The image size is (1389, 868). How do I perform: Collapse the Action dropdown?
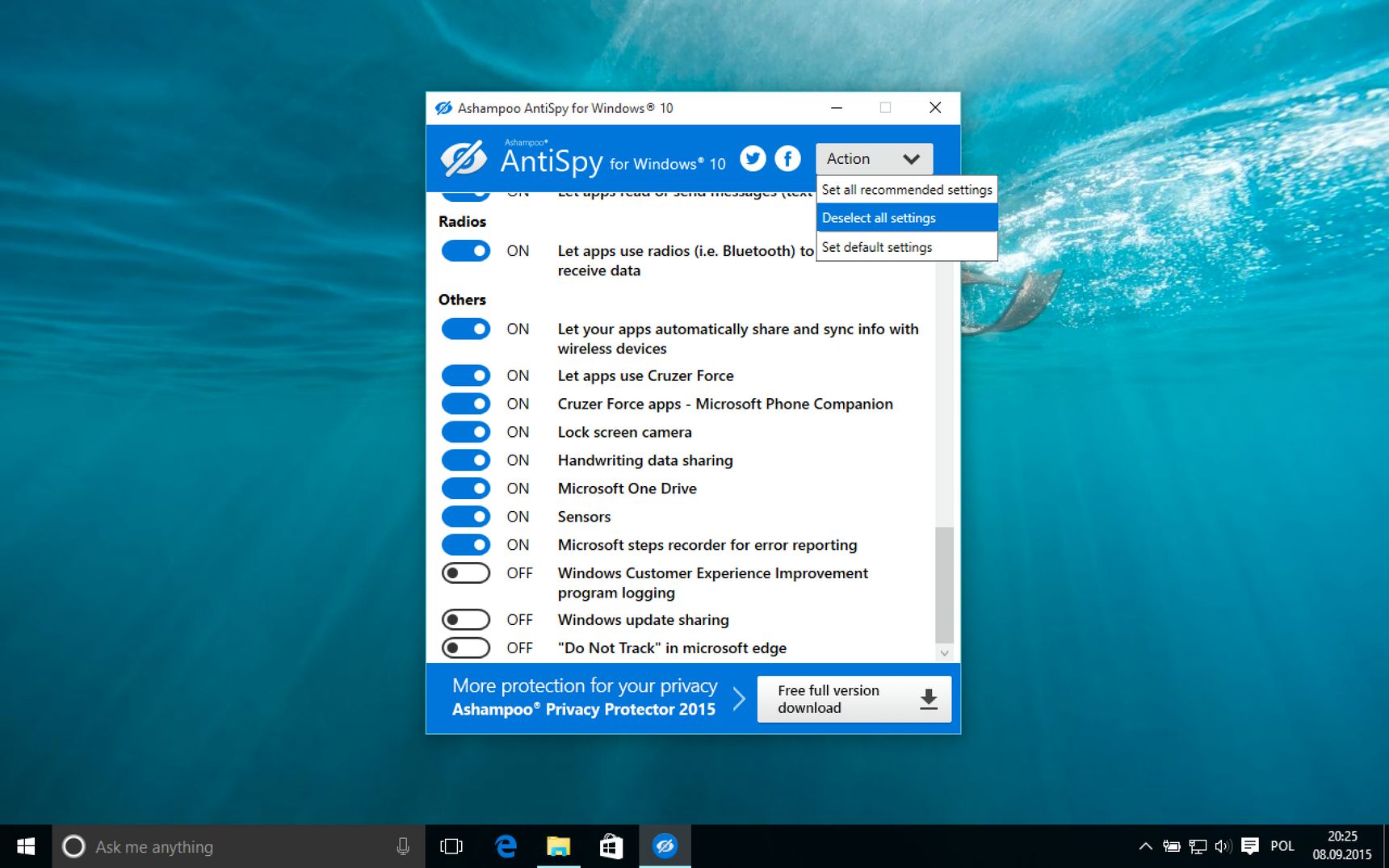(874, 159)
